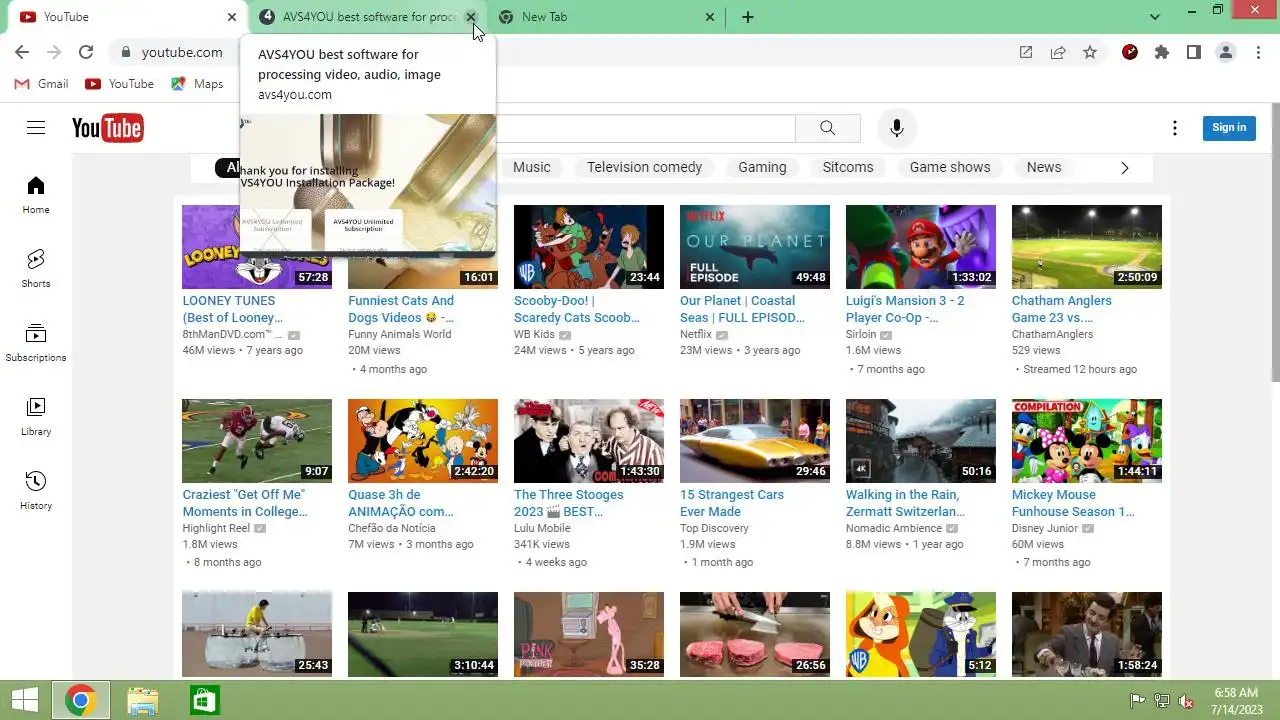Open Library in the sidebar
This screenshot has height=720, width=1280.
tap(36, 417)
